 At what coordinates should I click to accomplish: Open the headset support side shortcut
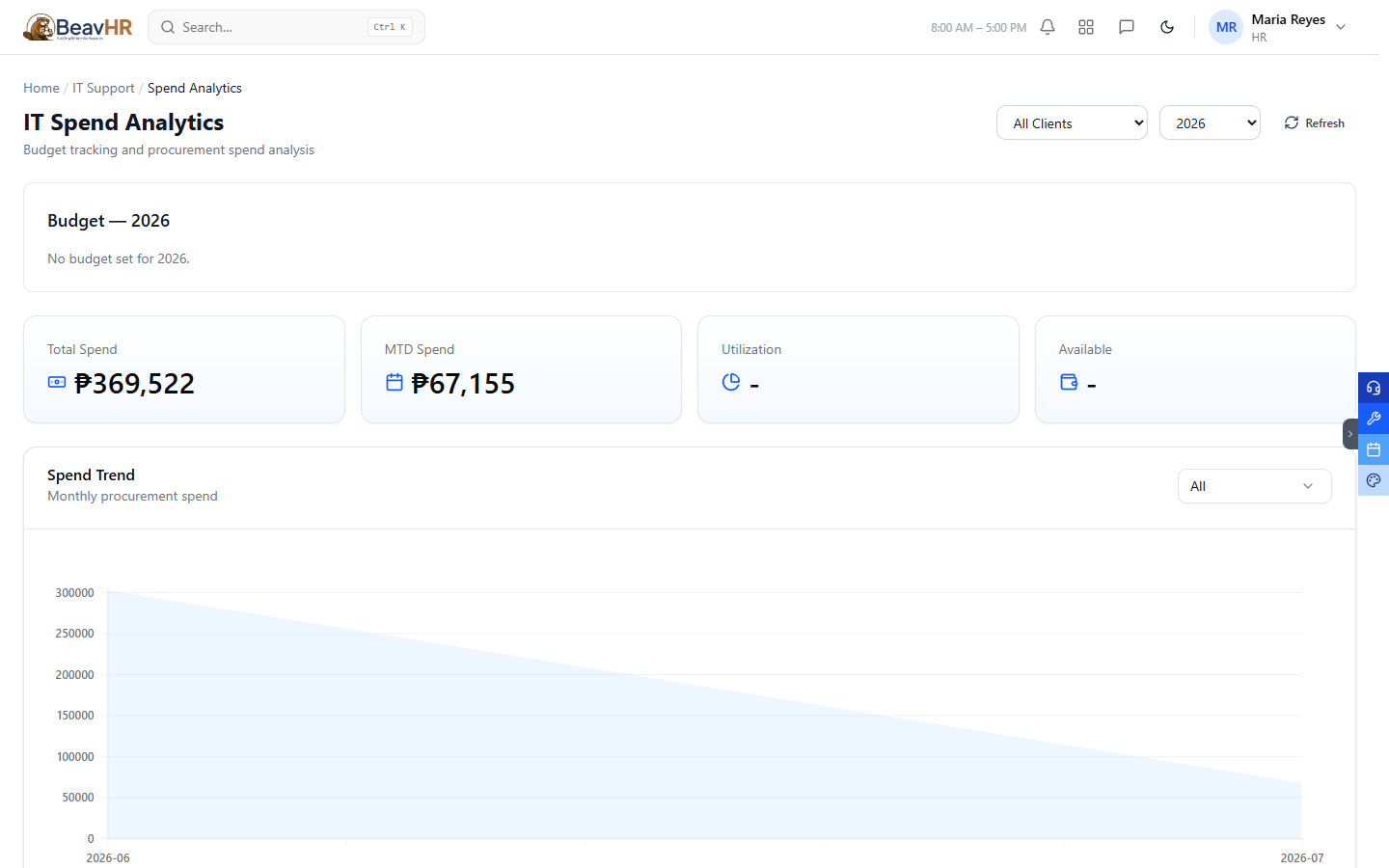(1374, 388)
